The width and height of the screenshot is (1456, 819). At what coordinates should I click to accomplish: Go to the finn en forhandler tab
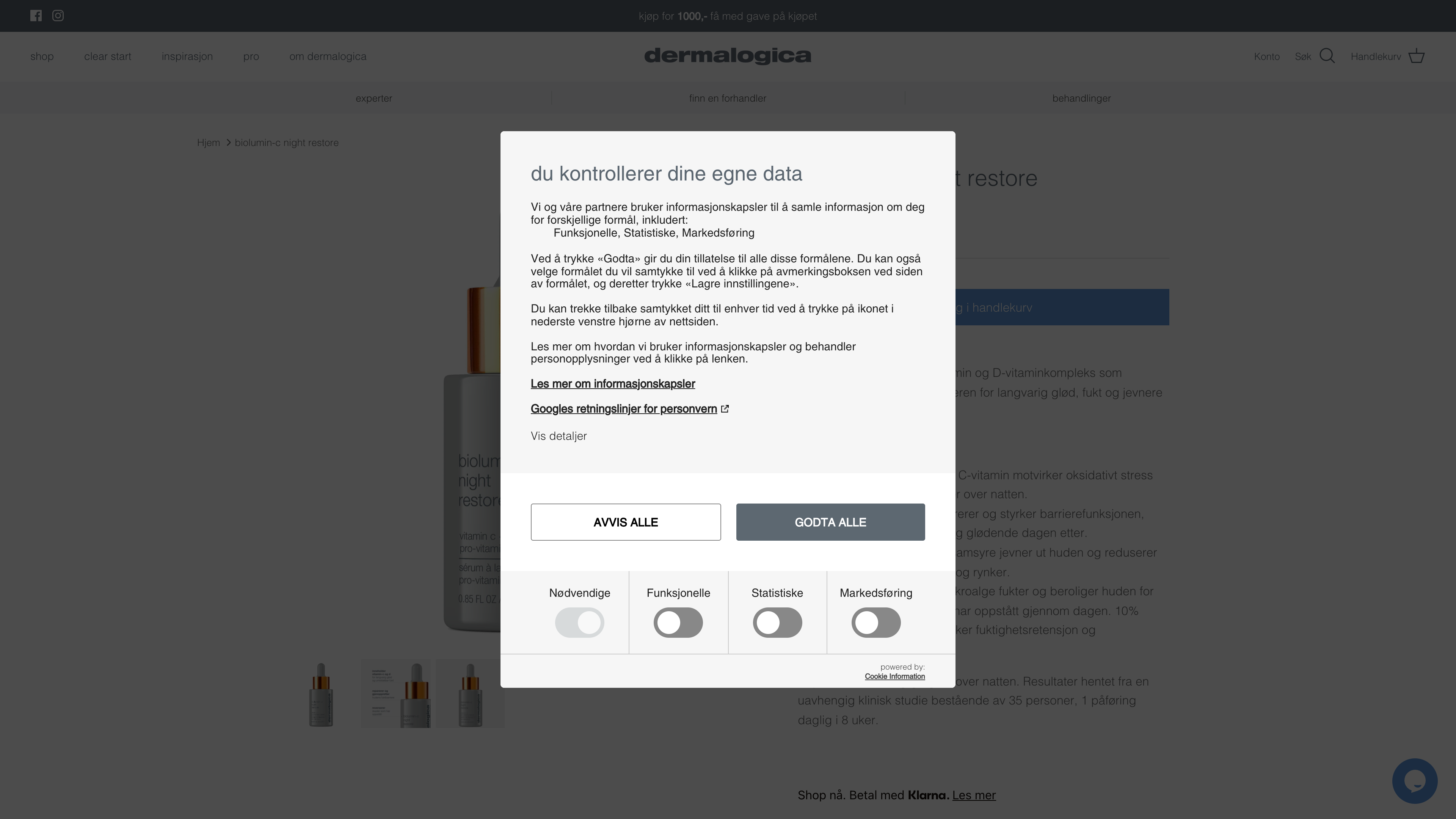coord(728,98)
